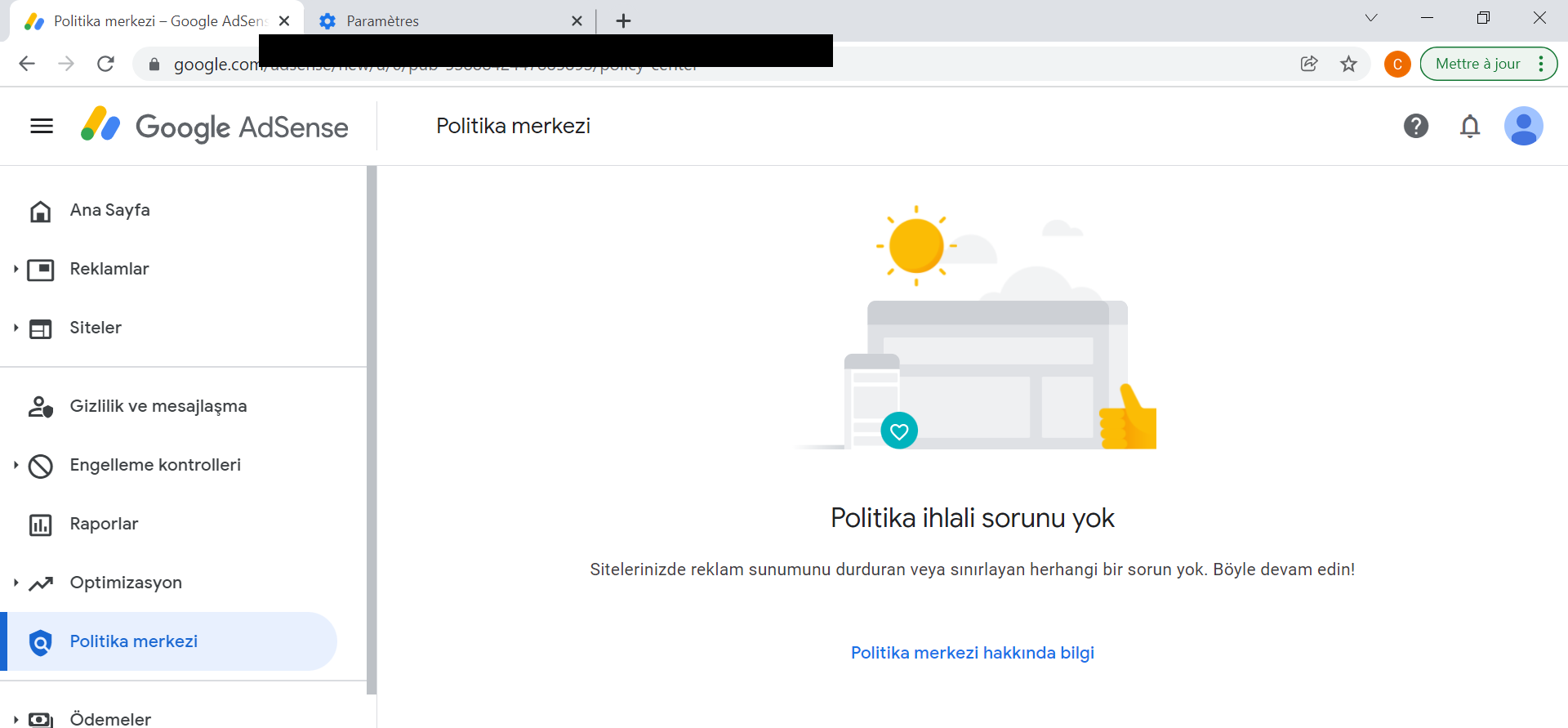Click the Sitelerinizde reklam sunumunu description text

tap(973, 569)
